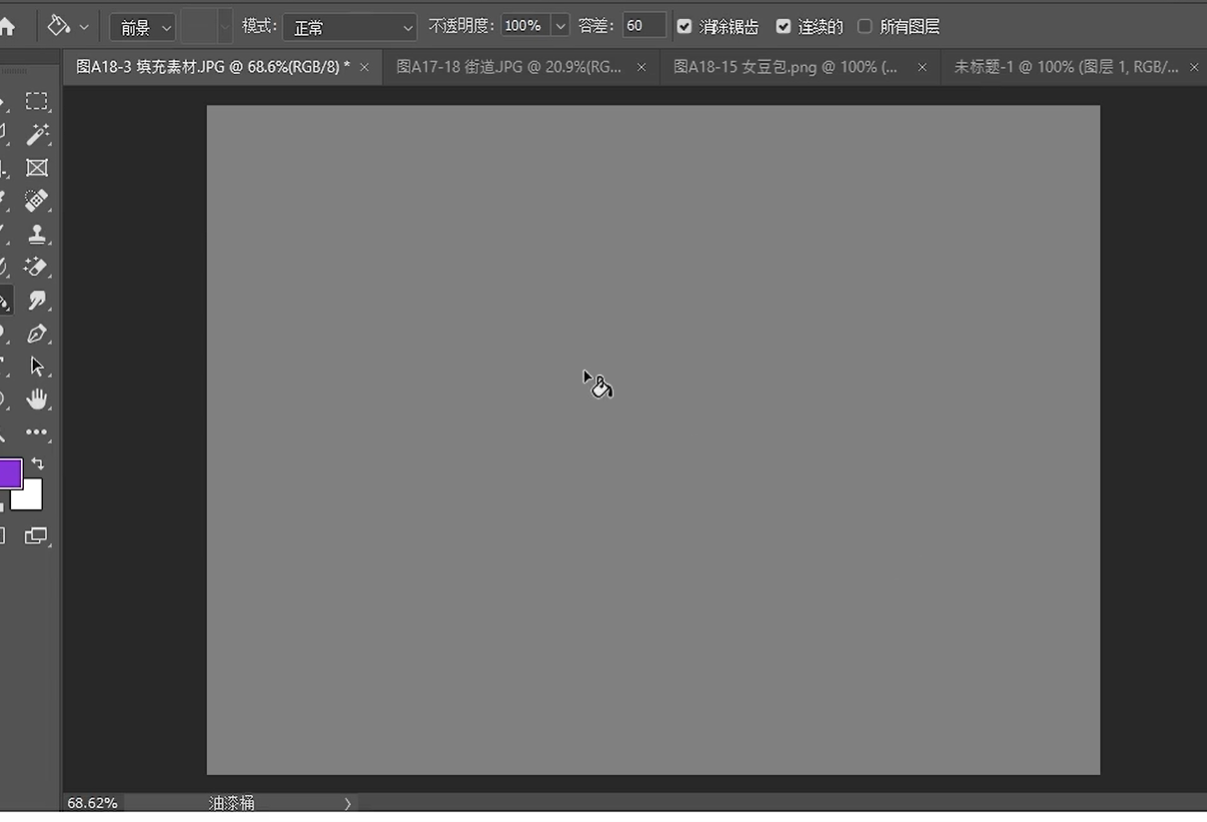Click the 不透明度 100% value field
The width and height of the screenshot is (1207, 822).
click(x=526, y=26)
